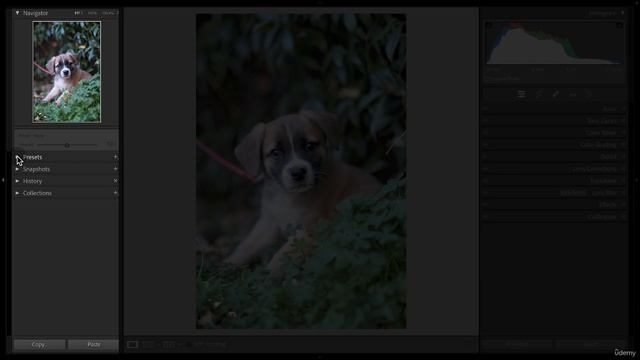
Task: Expand the History panel triangle
Action: click(x=17, y=181)
